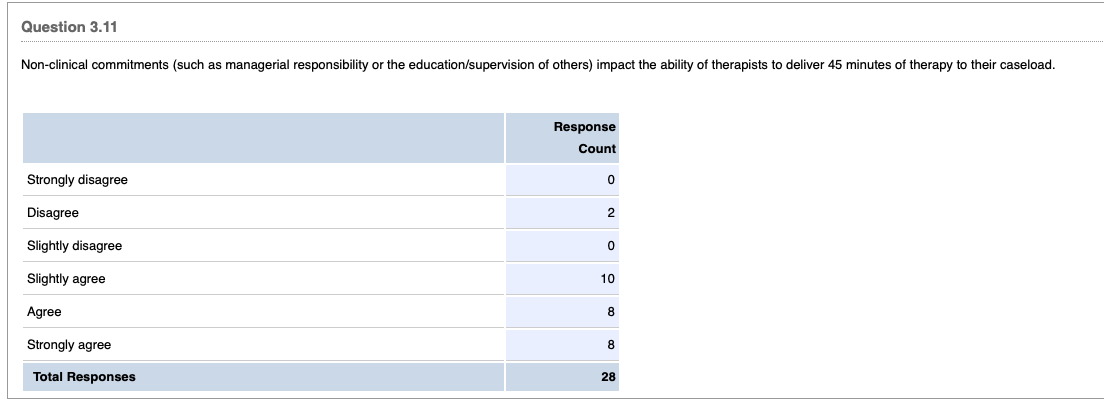Select the Slightly agree row label
Viewport: 1104px width, 408px height.
tap(66, 279)
